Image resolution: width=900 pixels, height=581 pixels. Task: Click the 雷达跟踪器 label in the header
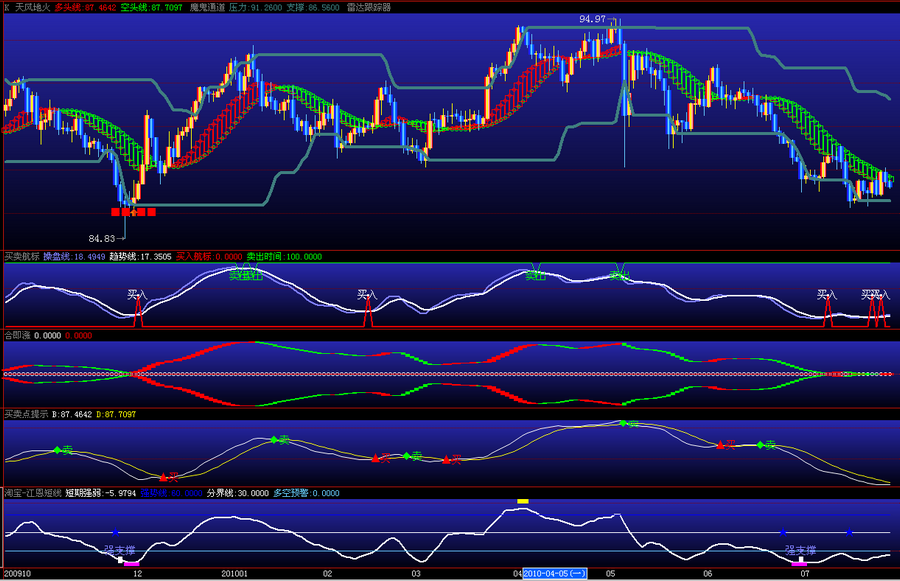click(x=368, y=7)
